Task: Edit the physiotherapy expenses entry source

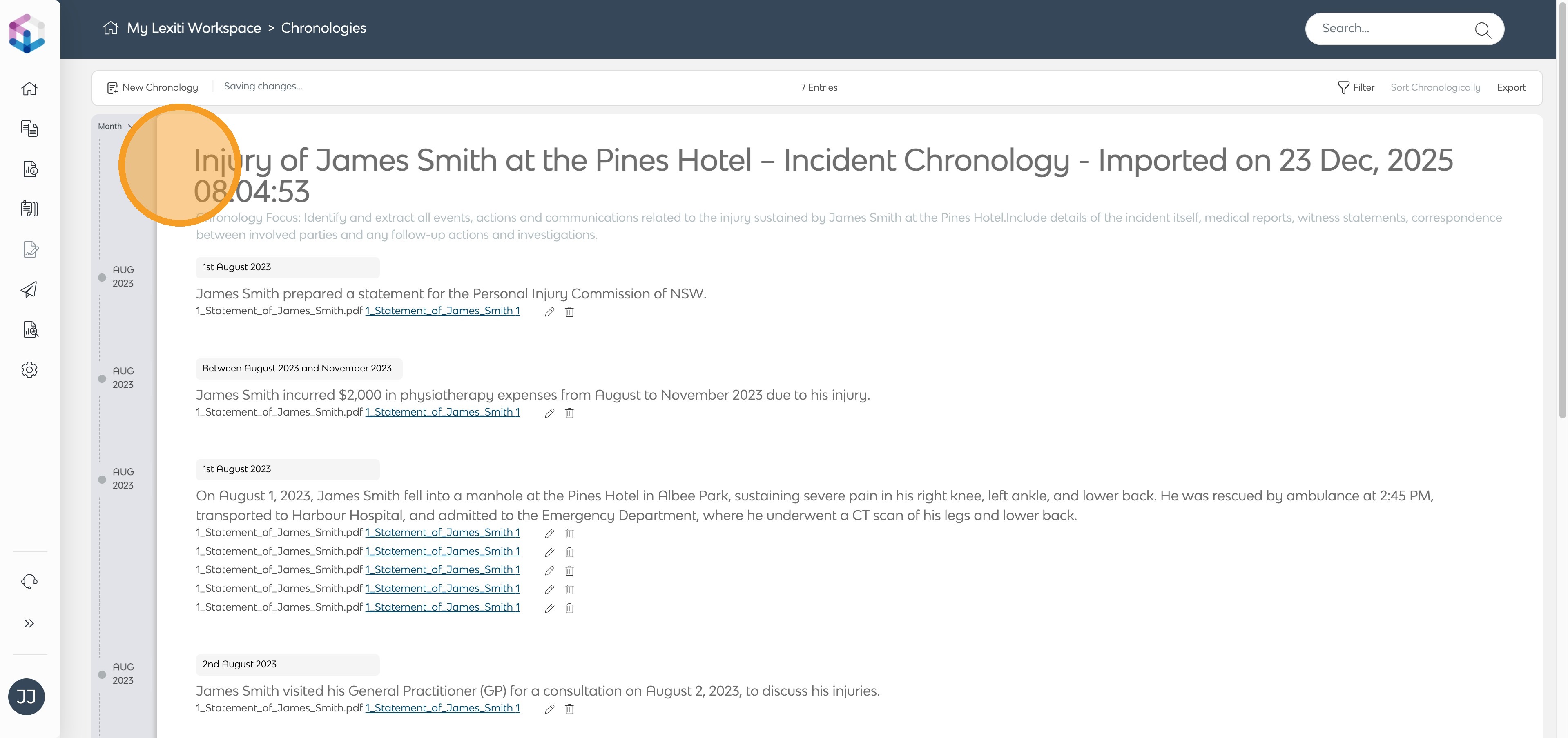Action: 550,413
